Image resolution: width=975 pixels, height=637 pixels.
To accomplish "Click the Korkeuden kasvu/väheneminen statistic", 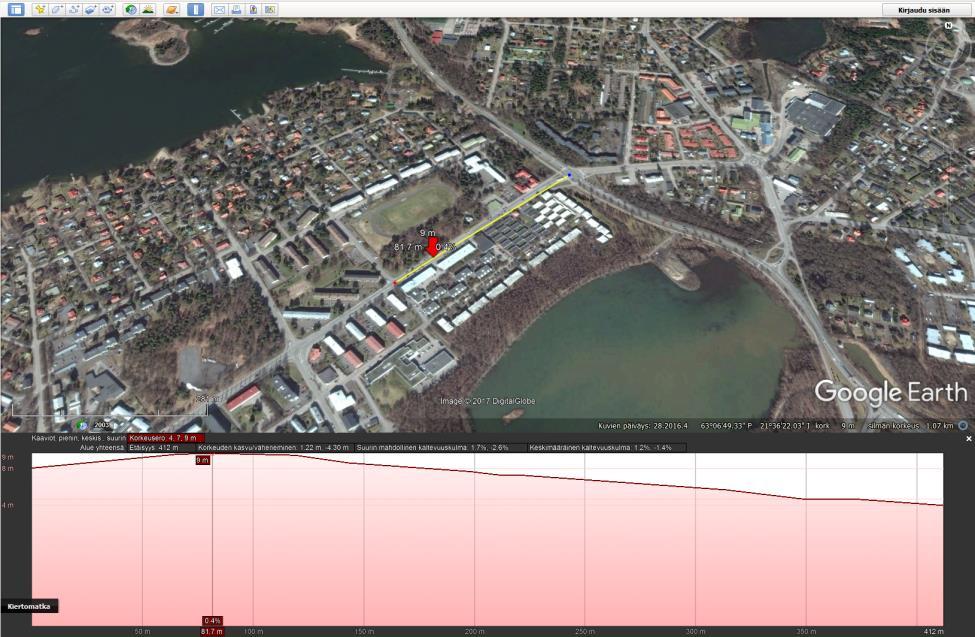I will pyautogui.click(x=274, y=447).
